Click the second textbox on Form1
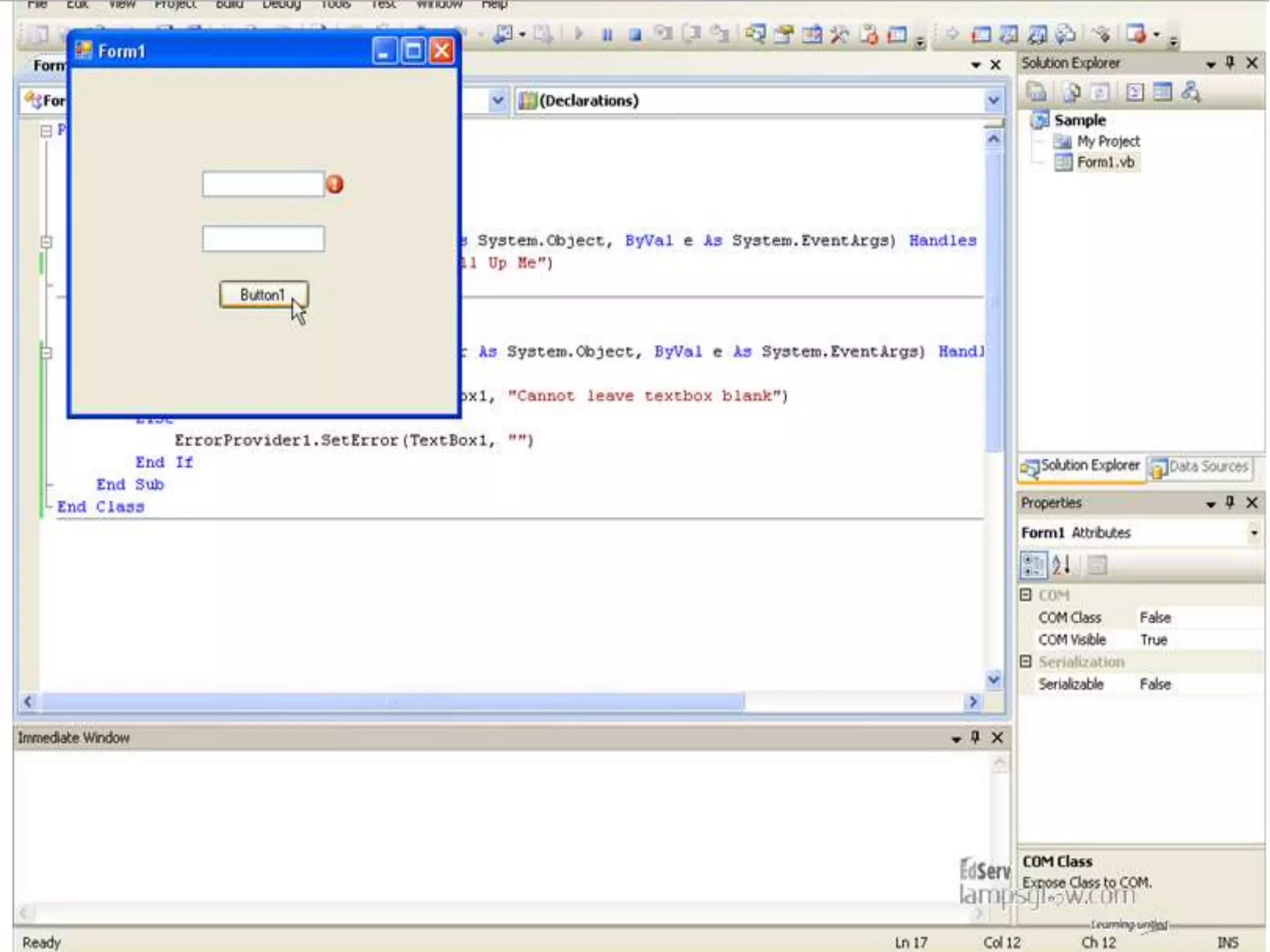 point(263,239)
